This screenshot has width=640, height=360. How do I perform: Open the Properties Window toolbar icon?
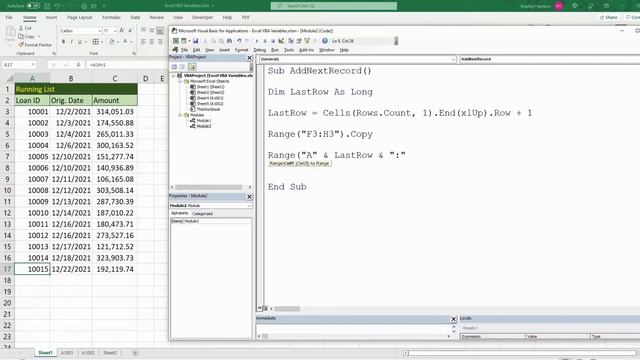point(299,41)
